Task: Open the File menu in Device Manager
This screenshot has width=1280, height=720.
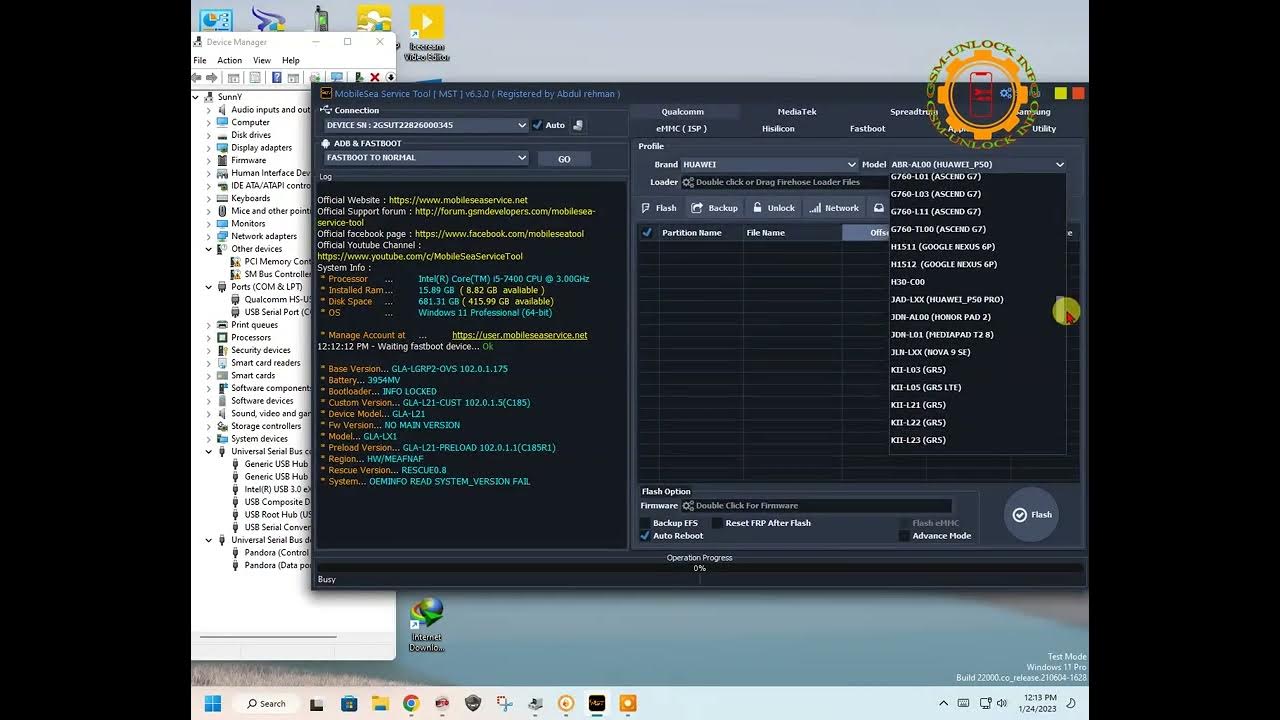Action: (x=200, y=60)
